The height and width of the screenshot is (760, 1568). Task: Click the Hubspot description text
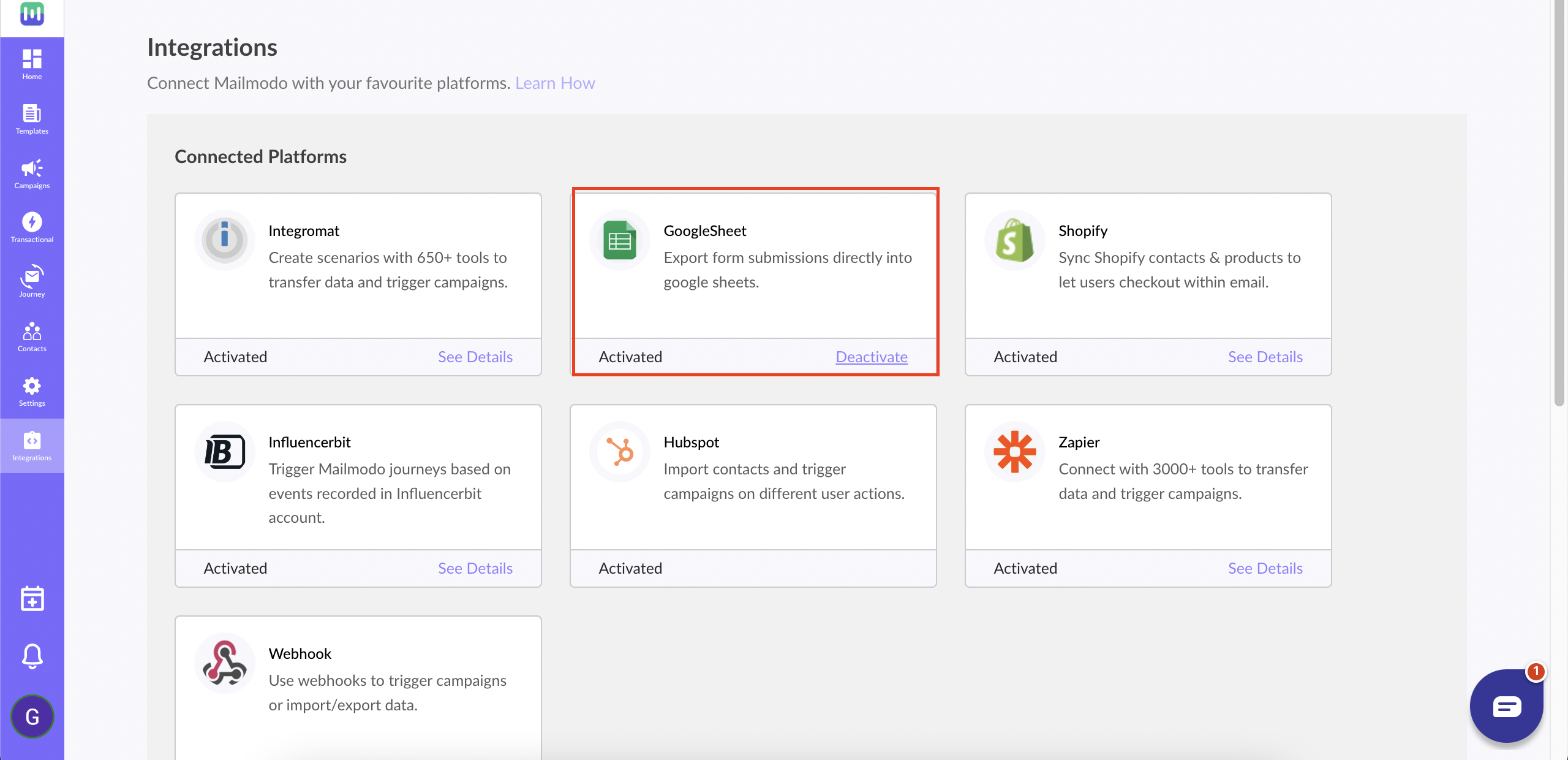point(784,481)
